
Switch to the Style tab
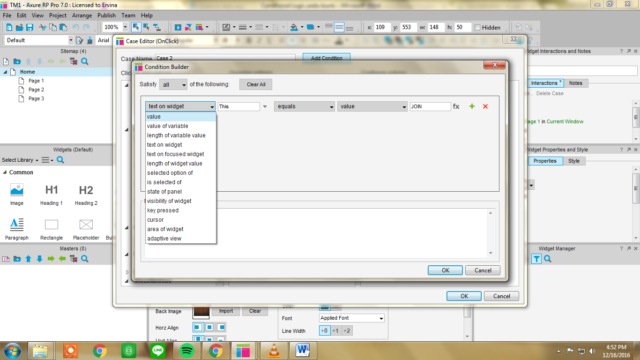574,161
